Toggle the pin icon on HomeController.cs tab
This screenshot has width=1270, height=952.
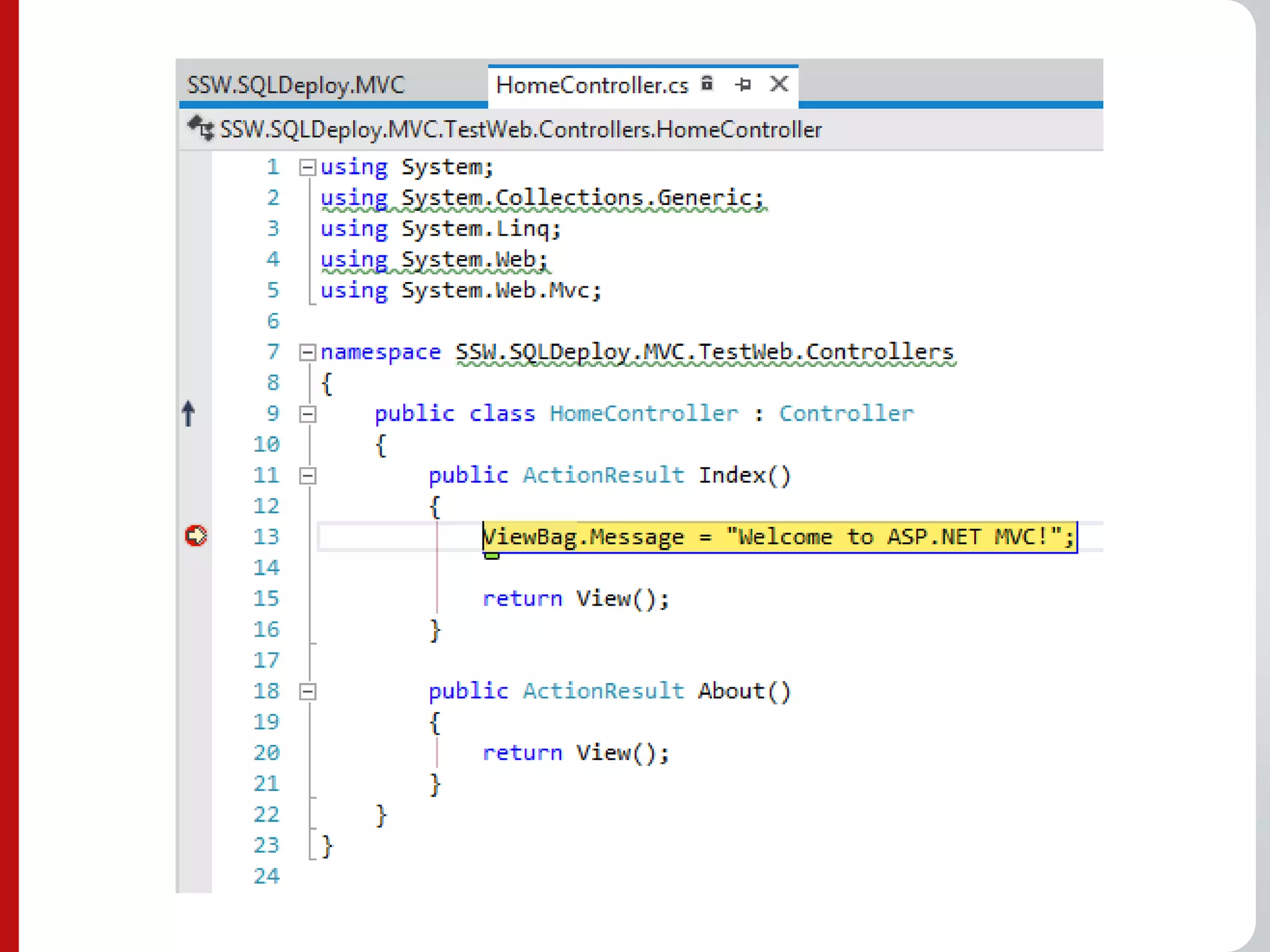point(743,84)
